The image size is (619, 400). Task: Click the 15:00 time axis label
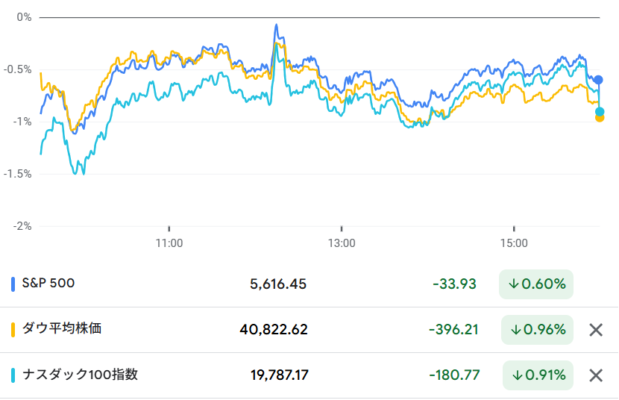[514, 243]
